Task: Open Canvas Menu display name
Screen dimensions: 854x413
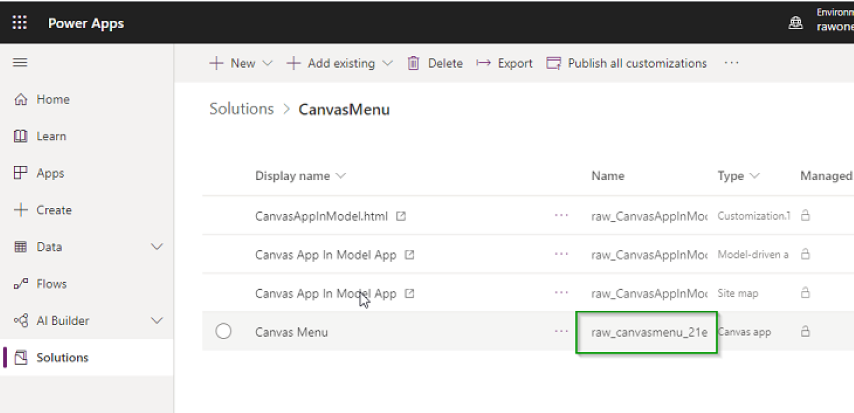Action: 291,332
